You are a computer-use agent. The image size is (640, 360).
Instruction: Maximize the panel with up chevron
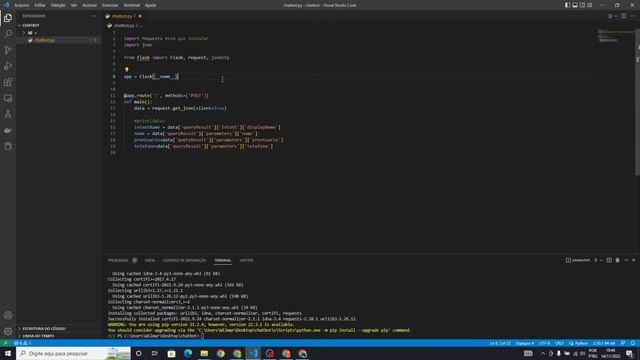tap(626, 260)
